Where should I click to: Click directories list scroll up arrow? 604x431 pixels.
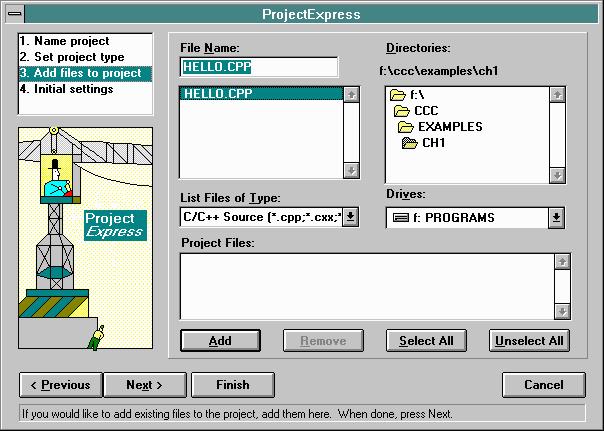point(557,94)
